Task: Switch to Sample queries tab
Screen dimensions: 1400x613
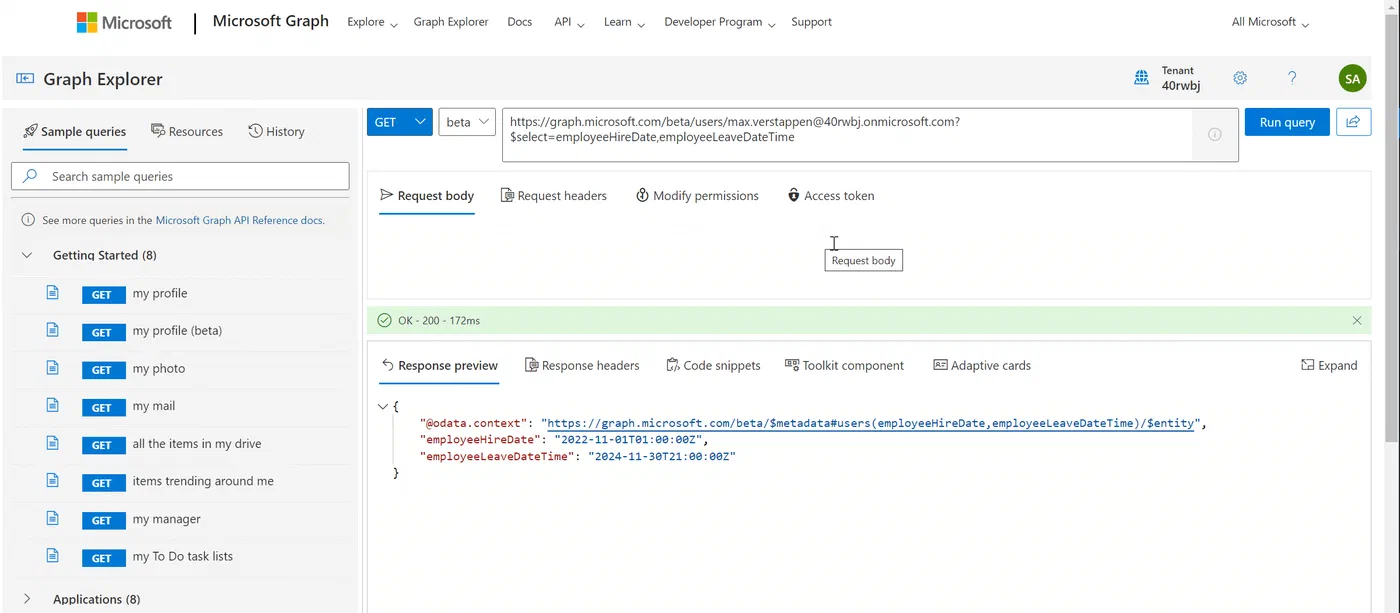Action: pos(75,131)
